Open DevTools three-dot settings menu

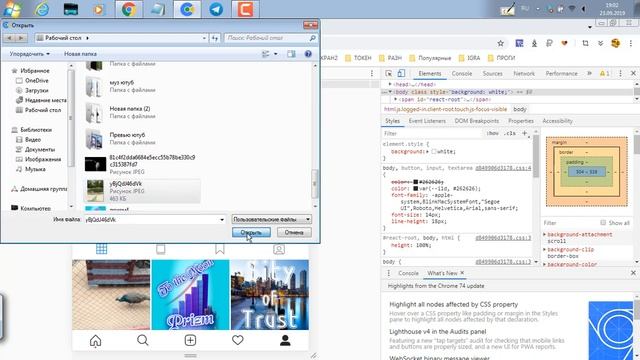click(620, 73)
